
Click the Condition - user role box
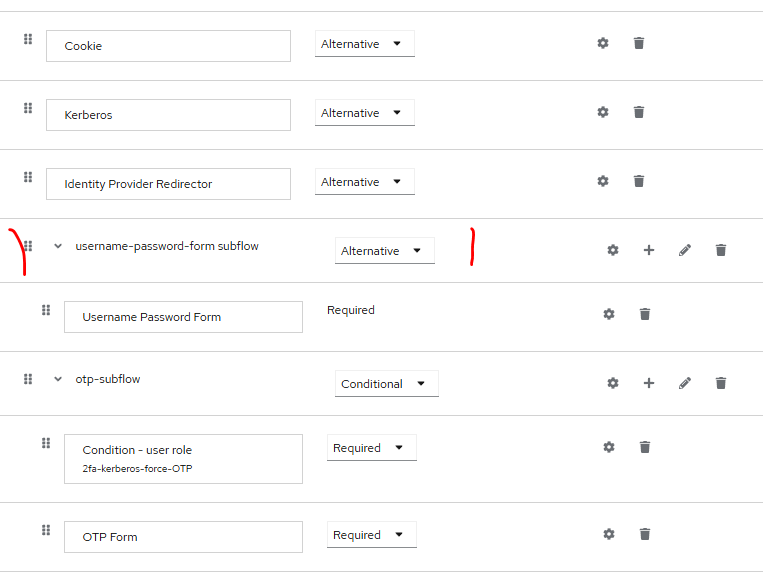point(183,459)
